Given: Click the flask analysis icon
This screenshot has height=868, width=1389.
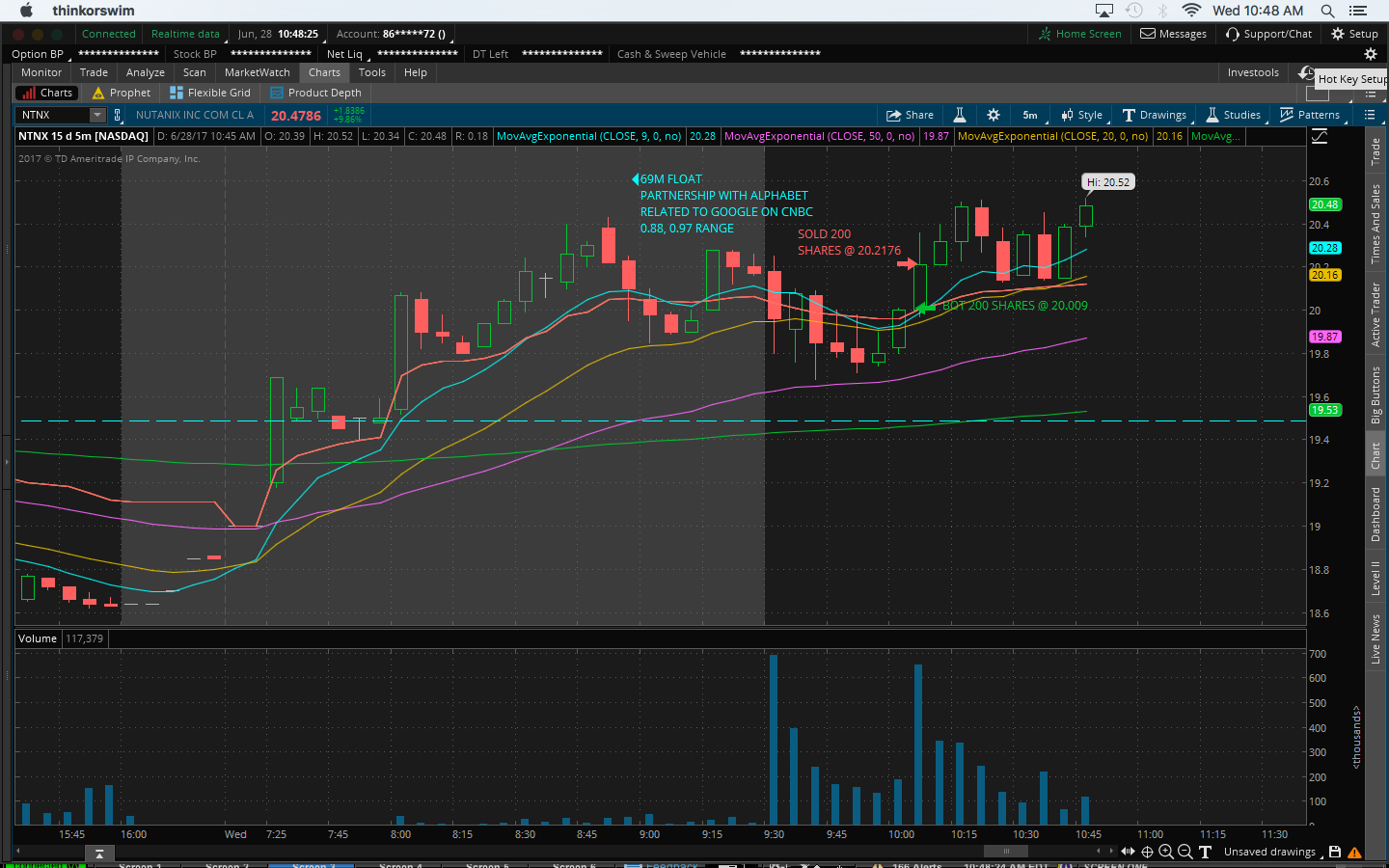Looking at the screenshot, I should tap(960, 115).
